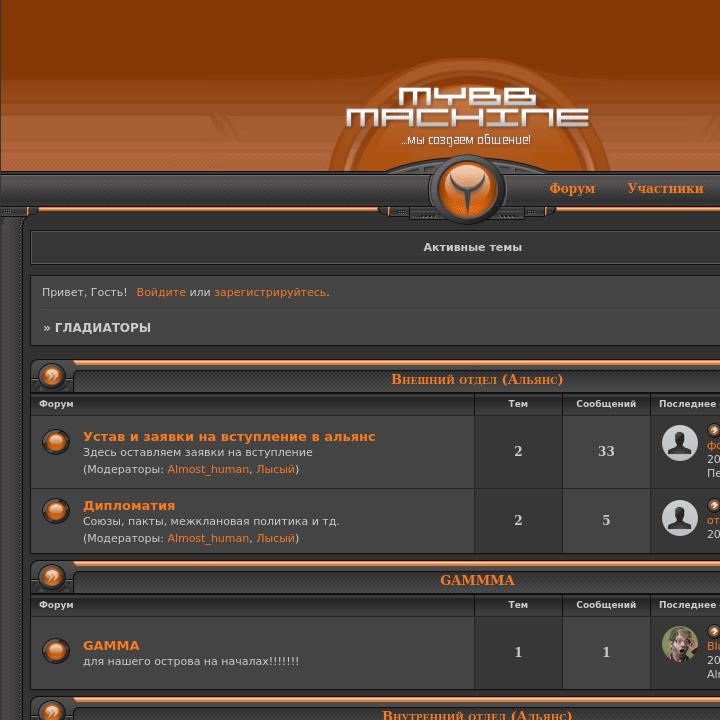
Task: Click last poster avatar in Устав row
Action: (x=680, y=443)
